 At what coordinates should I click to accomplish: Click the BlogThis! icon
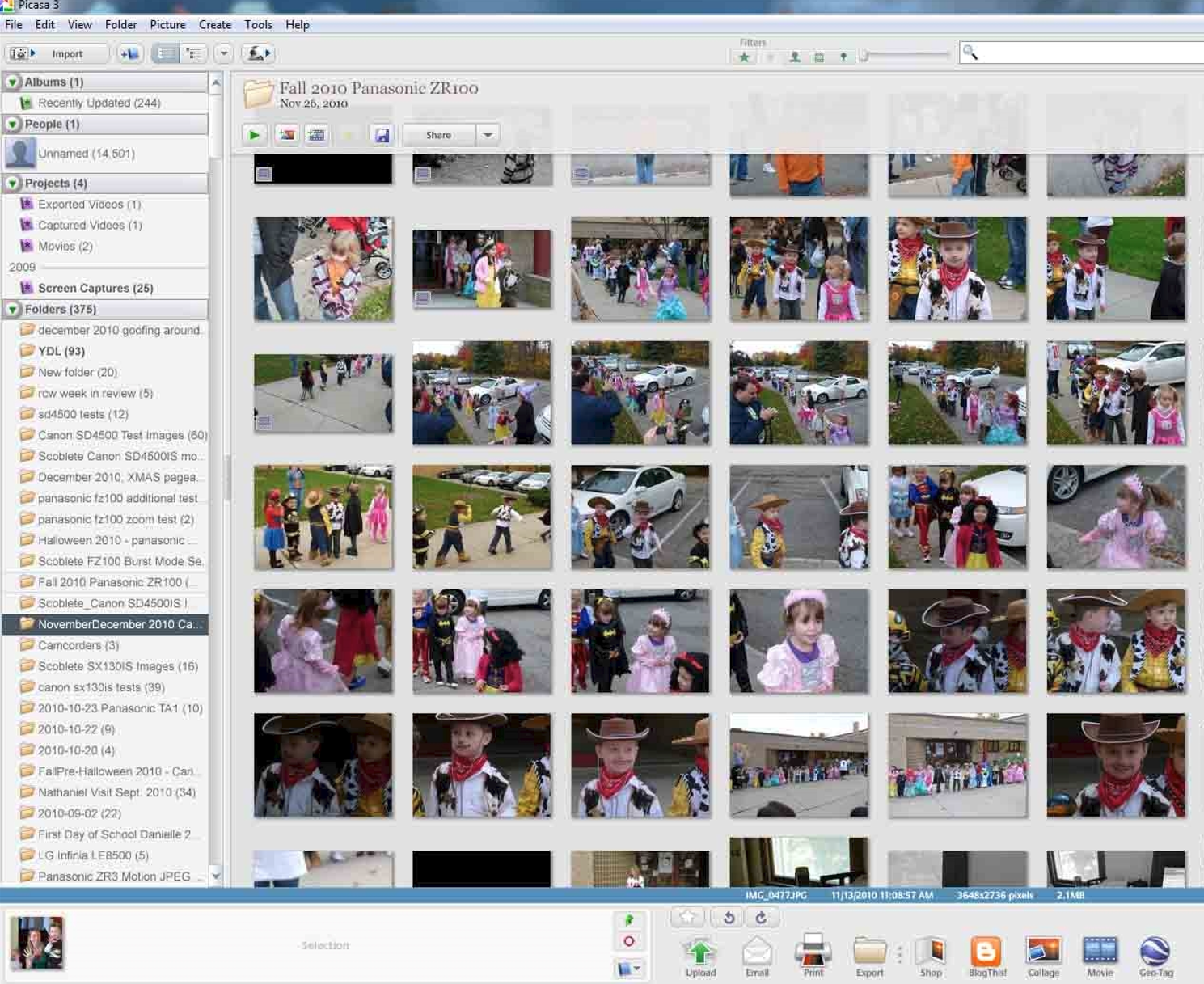pyautogui.click(x=986, y=954)
